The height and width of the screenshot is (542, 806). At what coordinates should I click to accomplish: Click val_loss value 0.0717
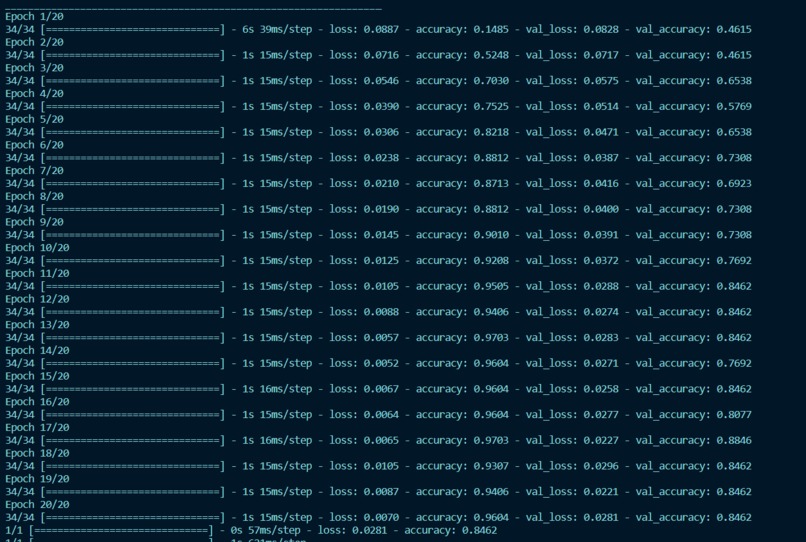[601, 55]
